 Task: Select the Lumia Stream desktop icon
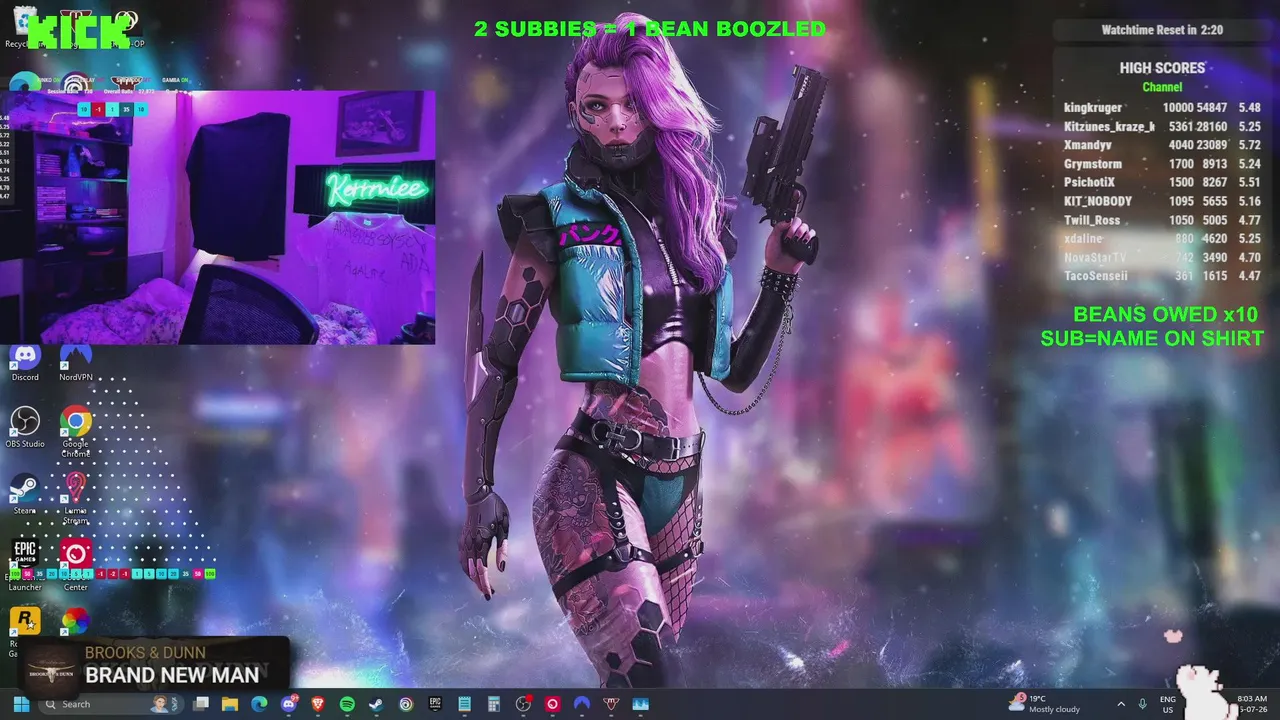(76, 499)
